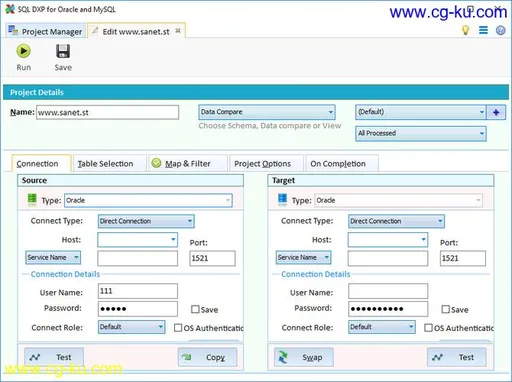Open the help icon
This screenshot has height=382, width=512.
tap(501, 30)
